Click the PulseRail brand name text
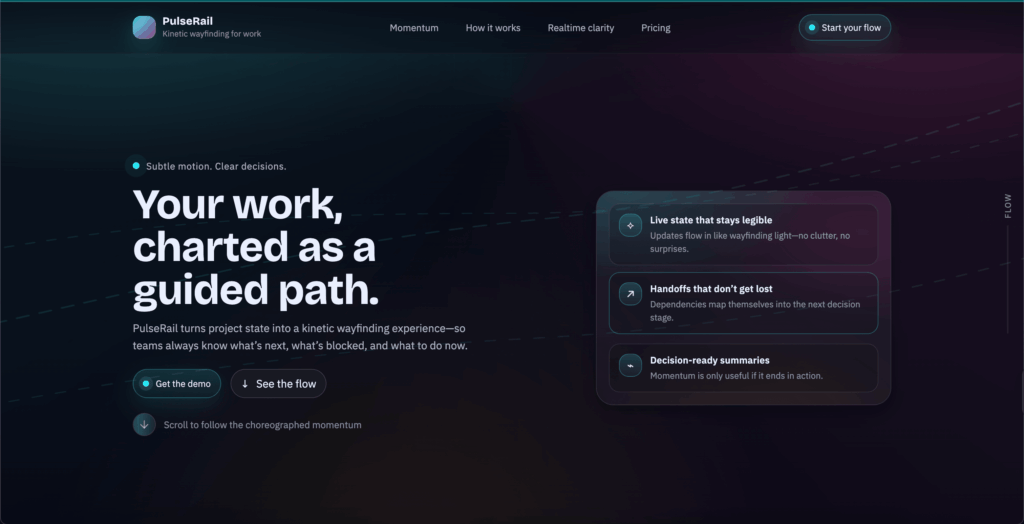The width and height of the screenshot is (1024, 524). click(x=188, y=21)
